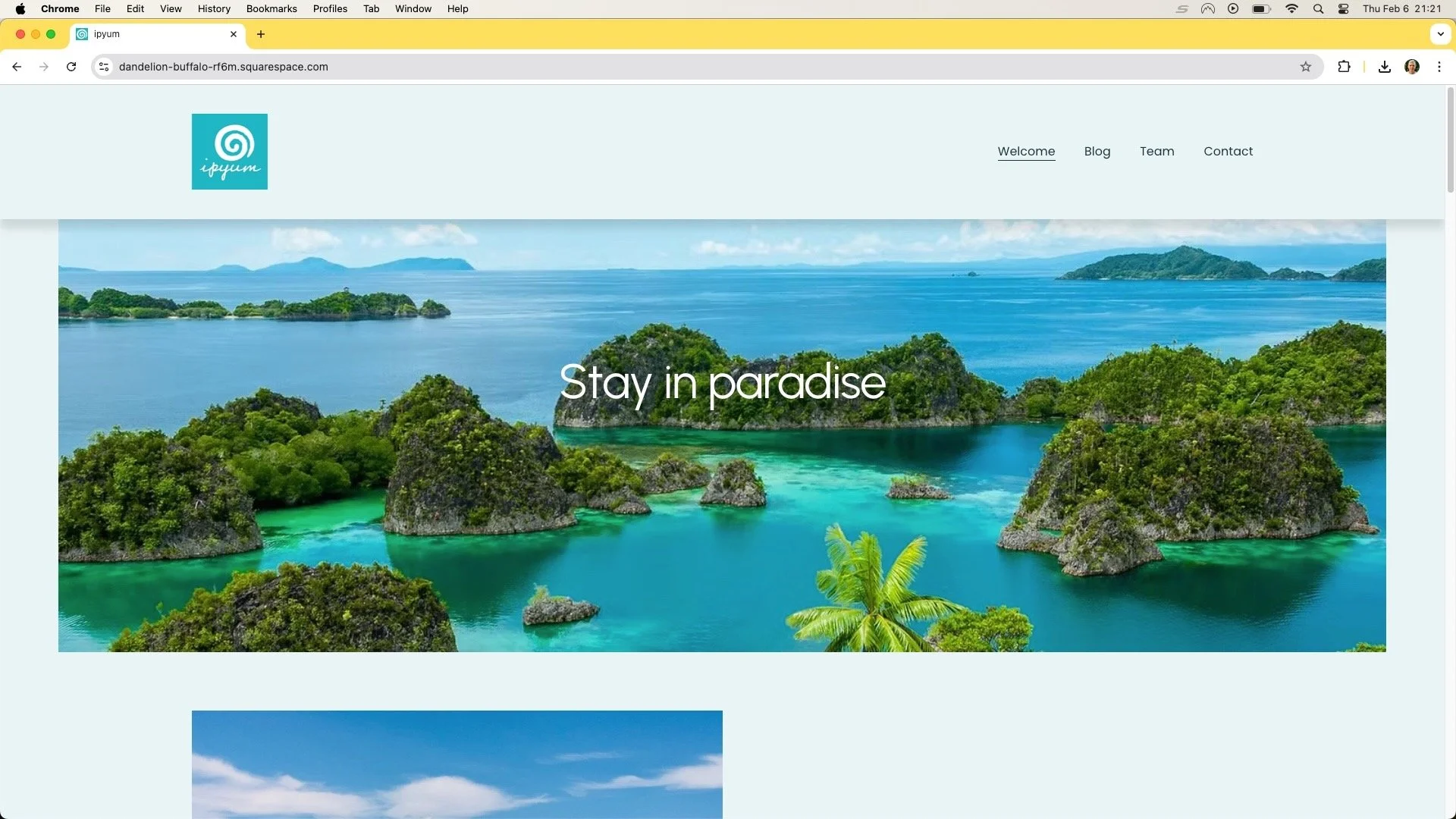Open the History menu

click(214, 9)
